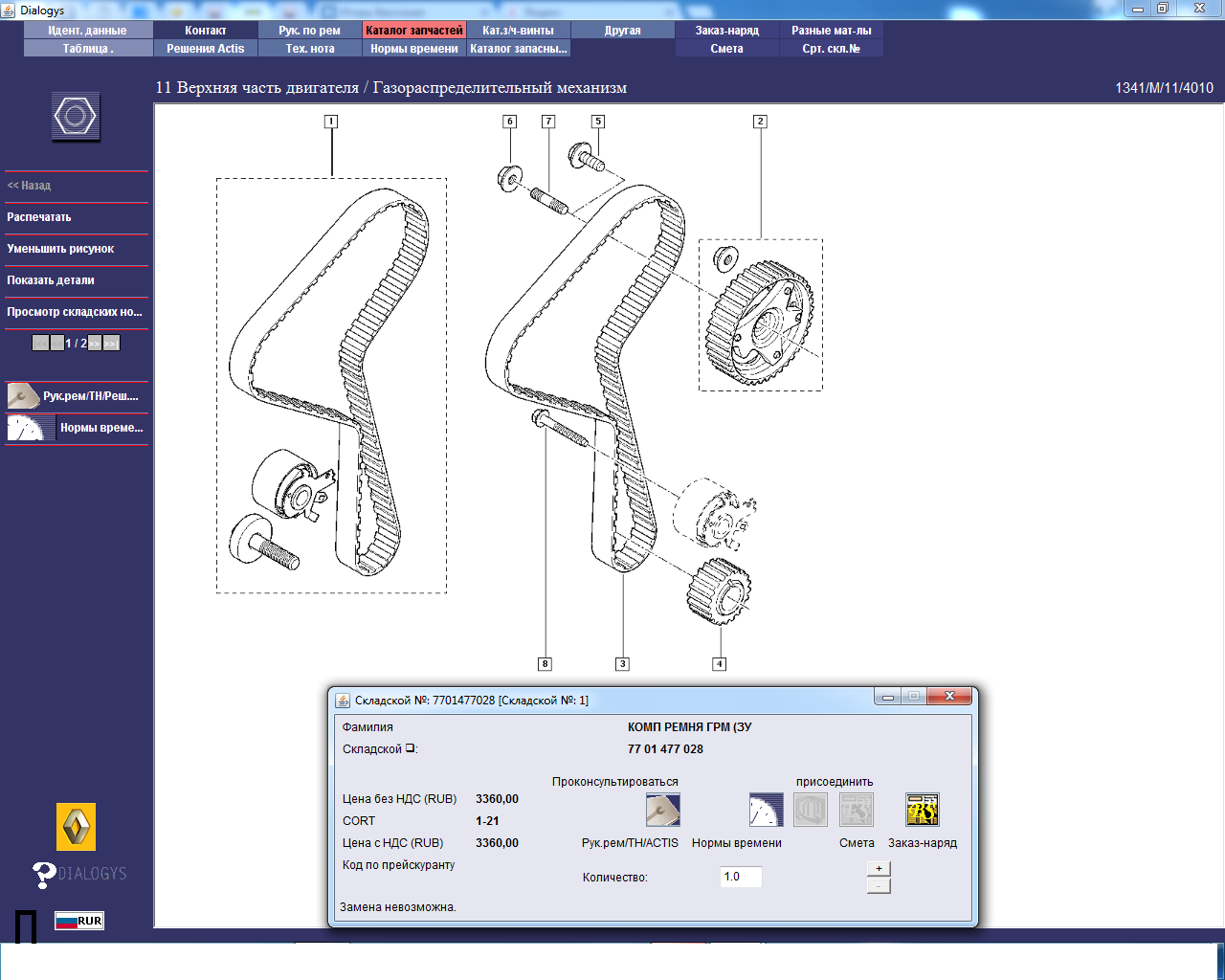Minimize the stock number dialog

pyautogui.click(x=888, y=697)
